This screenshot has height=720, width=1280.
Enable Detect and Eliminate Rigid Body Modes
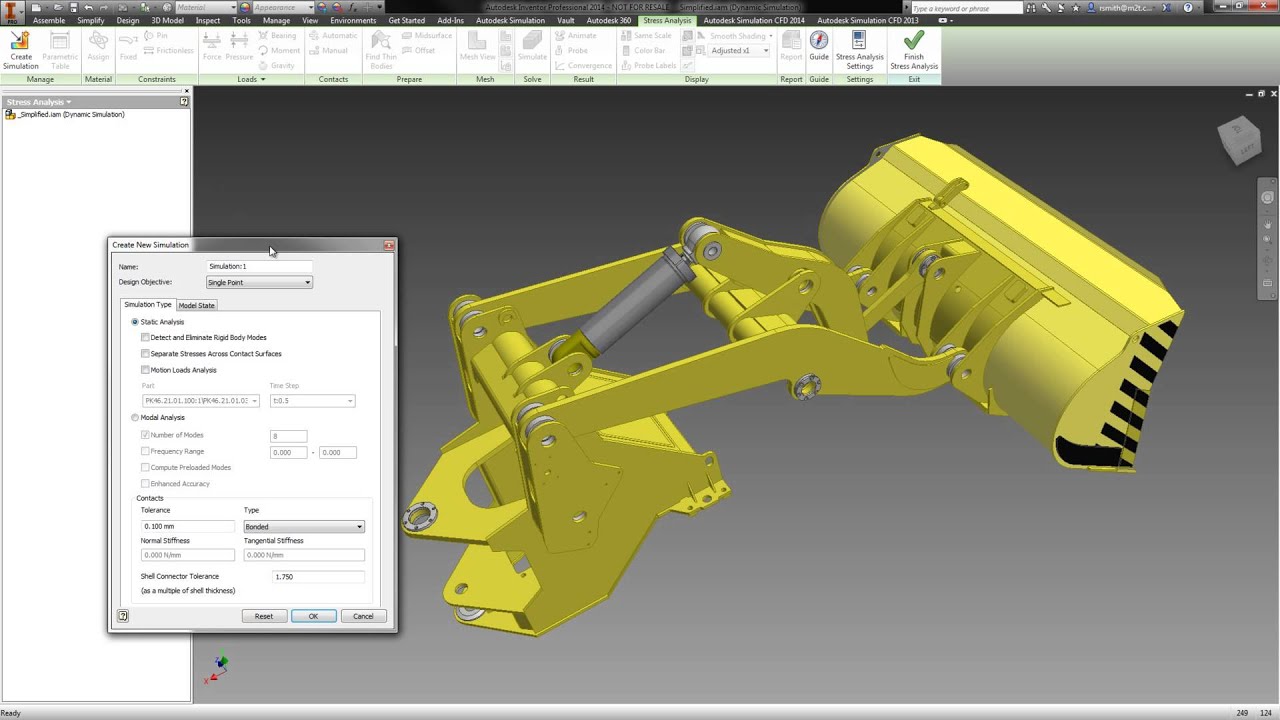pyautogui.click(x=145, y=337)
